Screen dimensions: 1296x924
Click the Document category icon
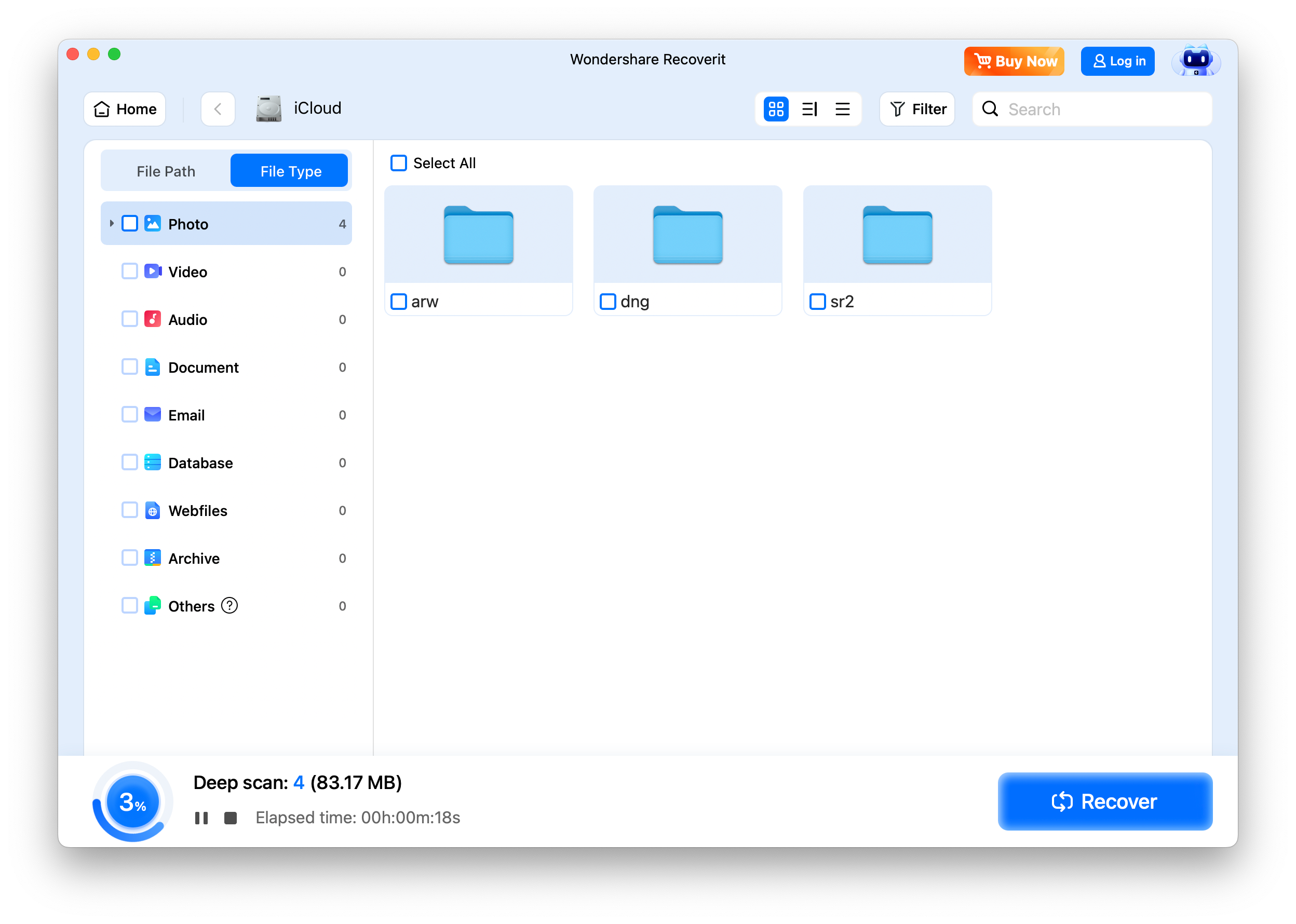[153, 367]
